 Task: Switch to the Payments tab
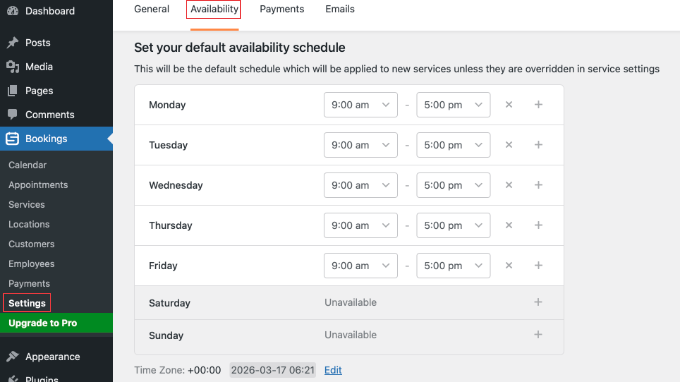[282, 9]
